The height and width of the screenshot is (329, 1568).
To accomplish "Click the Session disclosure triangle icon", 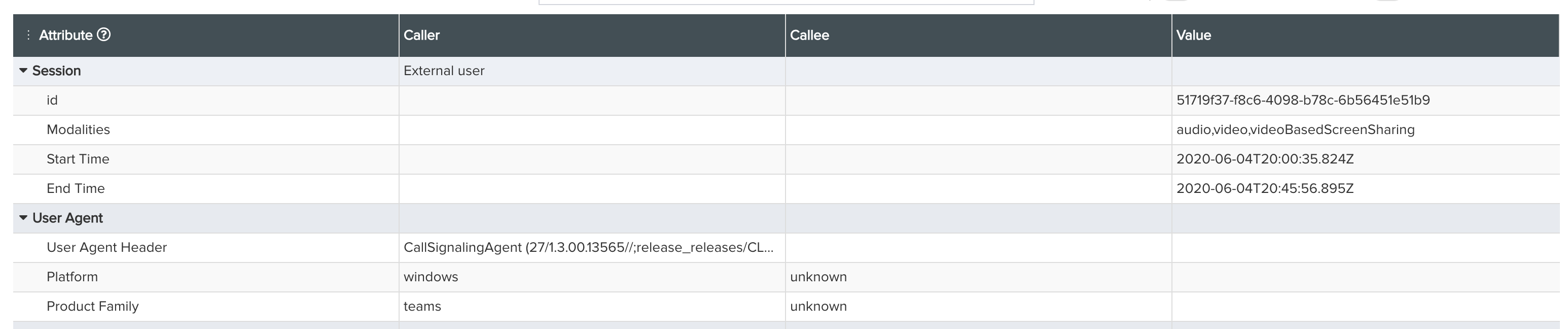I will click(x=22, y=71).
